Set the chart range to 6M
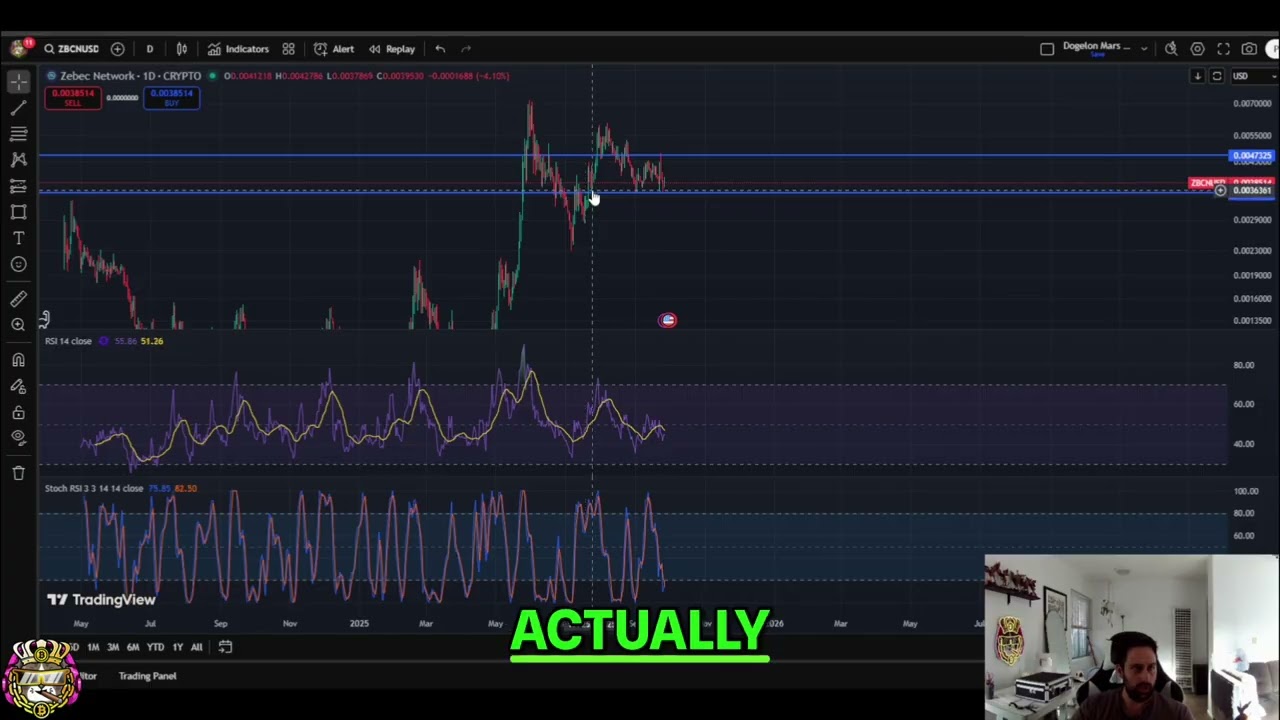The height and width of the screenshot is (720, 1280). tap(133, 647)
